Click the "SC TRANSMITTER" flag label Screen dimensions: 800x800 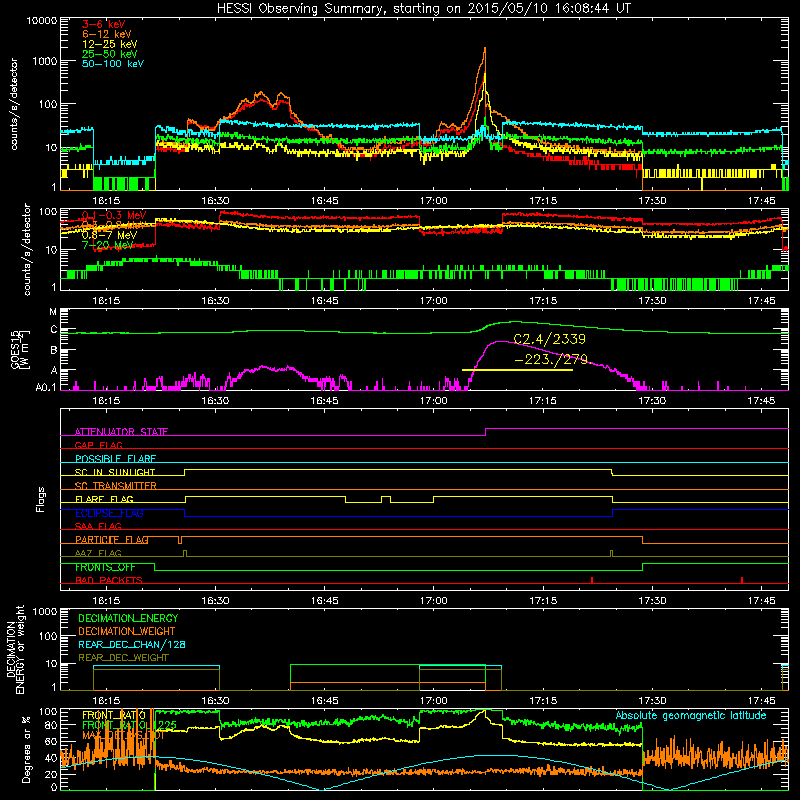click(115, 486)
